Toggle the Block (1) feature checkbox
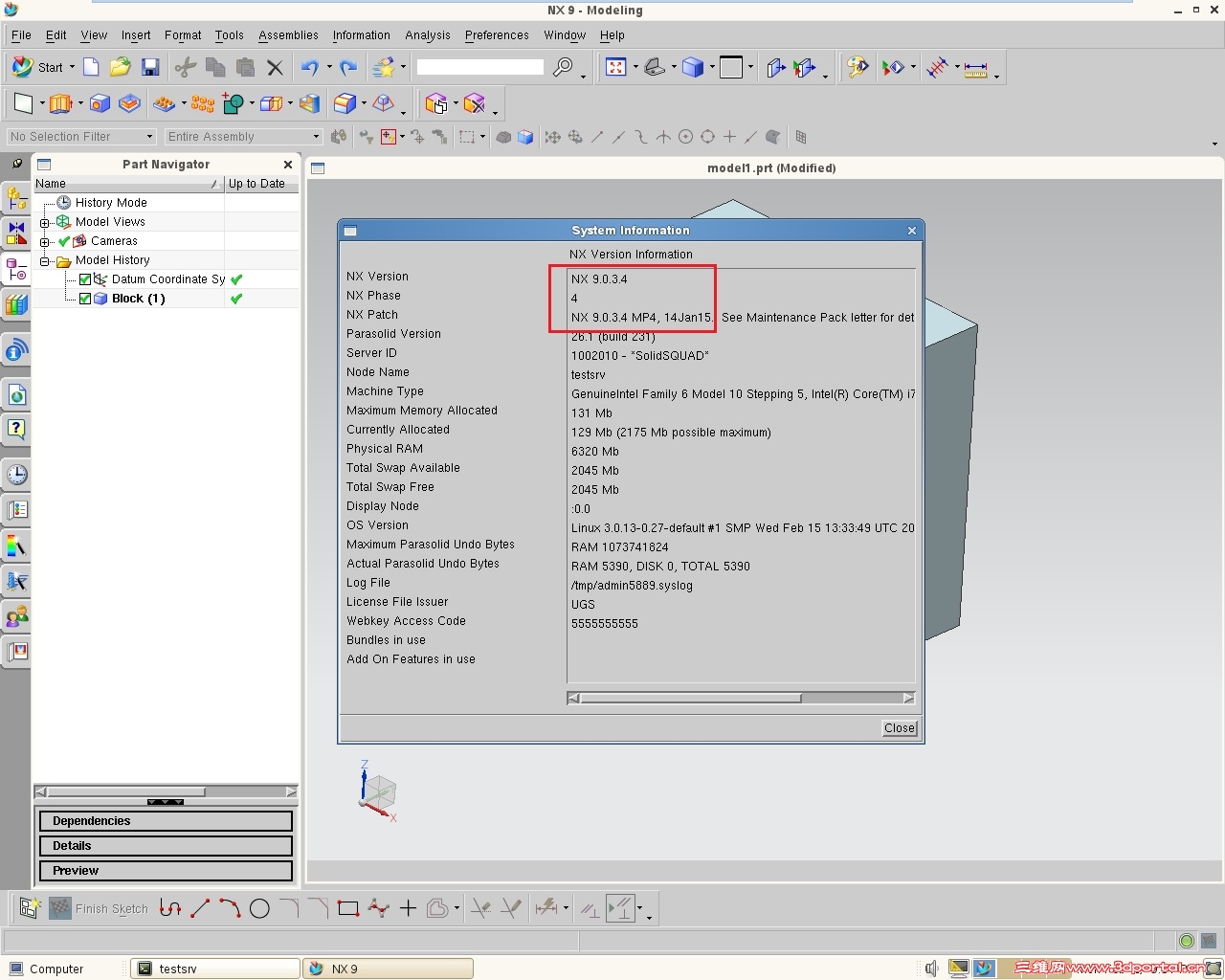Image resolution: width=1225 pixels, height=980 pixels. click(x=85, y=299)
